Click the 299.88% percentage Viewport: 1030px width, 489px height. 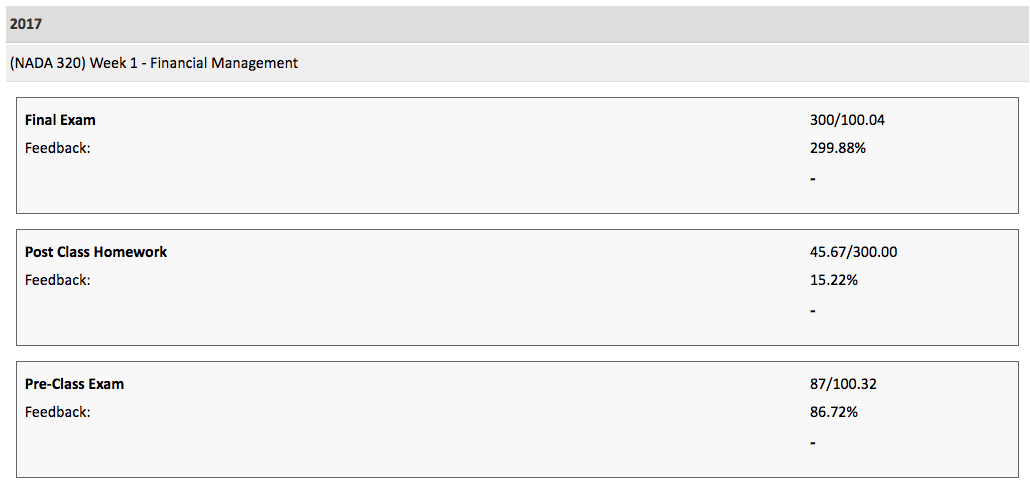click(x=837, y=148)
